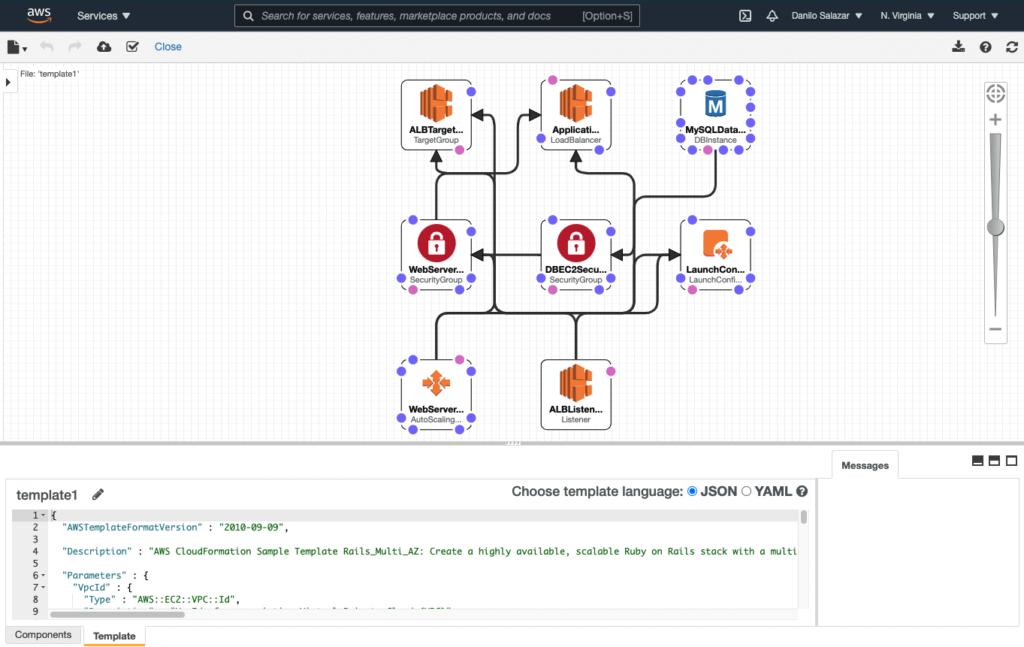Rename template1 using the pencil icon
The image size is (1024, 647).
coord(97,494)
